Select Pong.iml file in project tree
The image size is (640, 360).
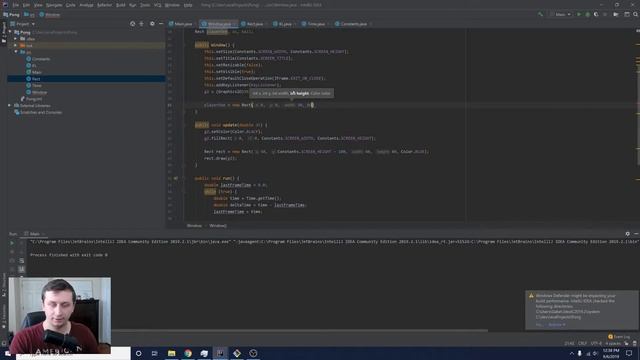[31, 99]
